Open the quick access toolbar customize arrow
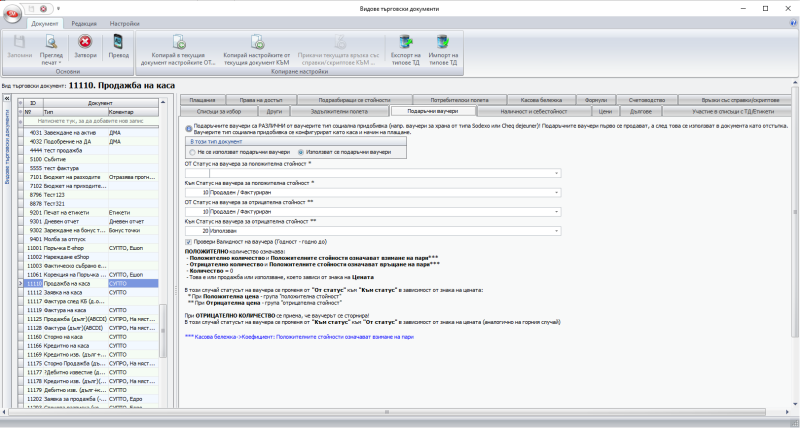Image resolution: width=800 pixels, height=428 pixels. click(58, 9)
